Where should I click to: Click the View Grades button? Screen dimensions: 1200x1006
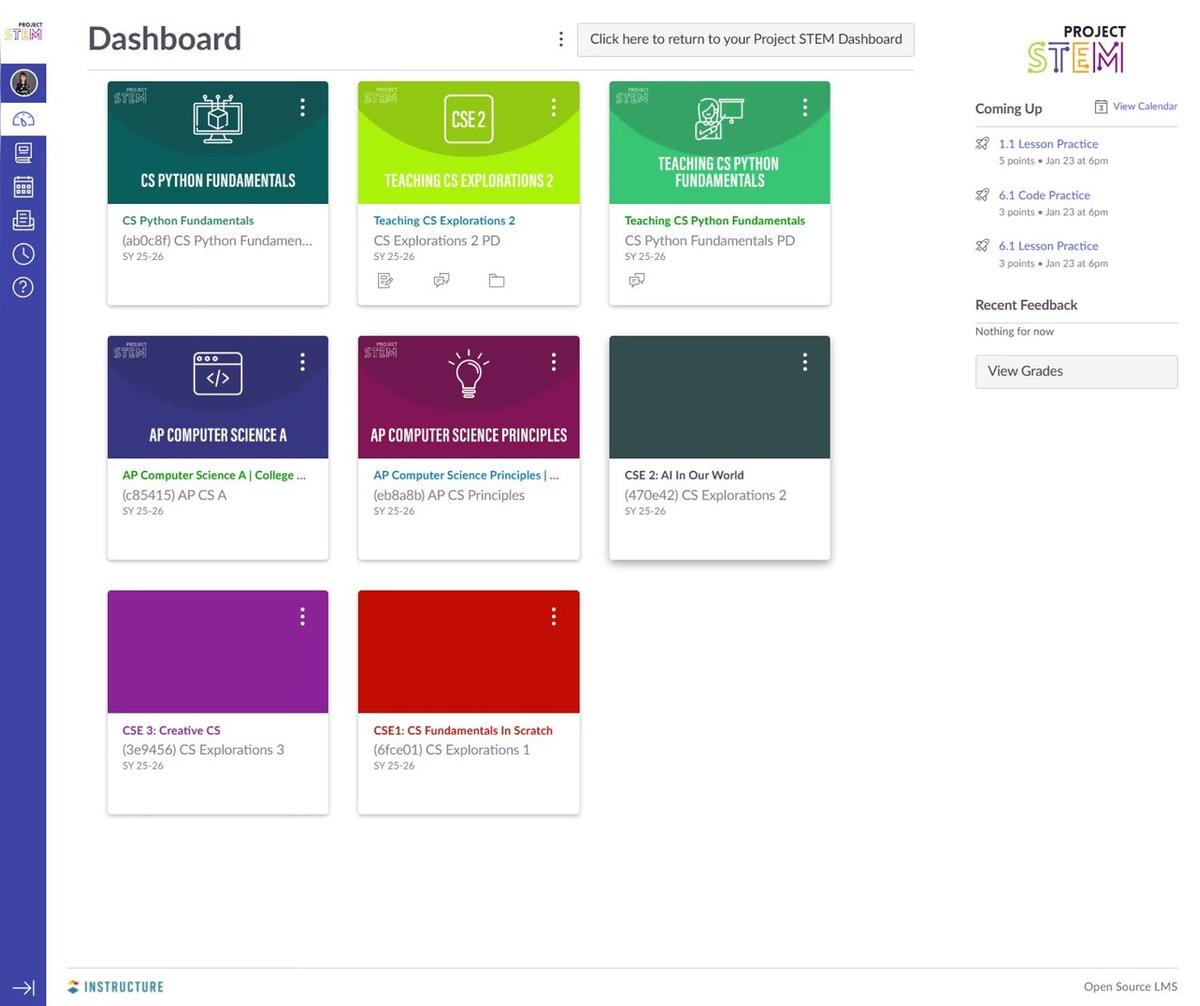[x=1076, y=371]
